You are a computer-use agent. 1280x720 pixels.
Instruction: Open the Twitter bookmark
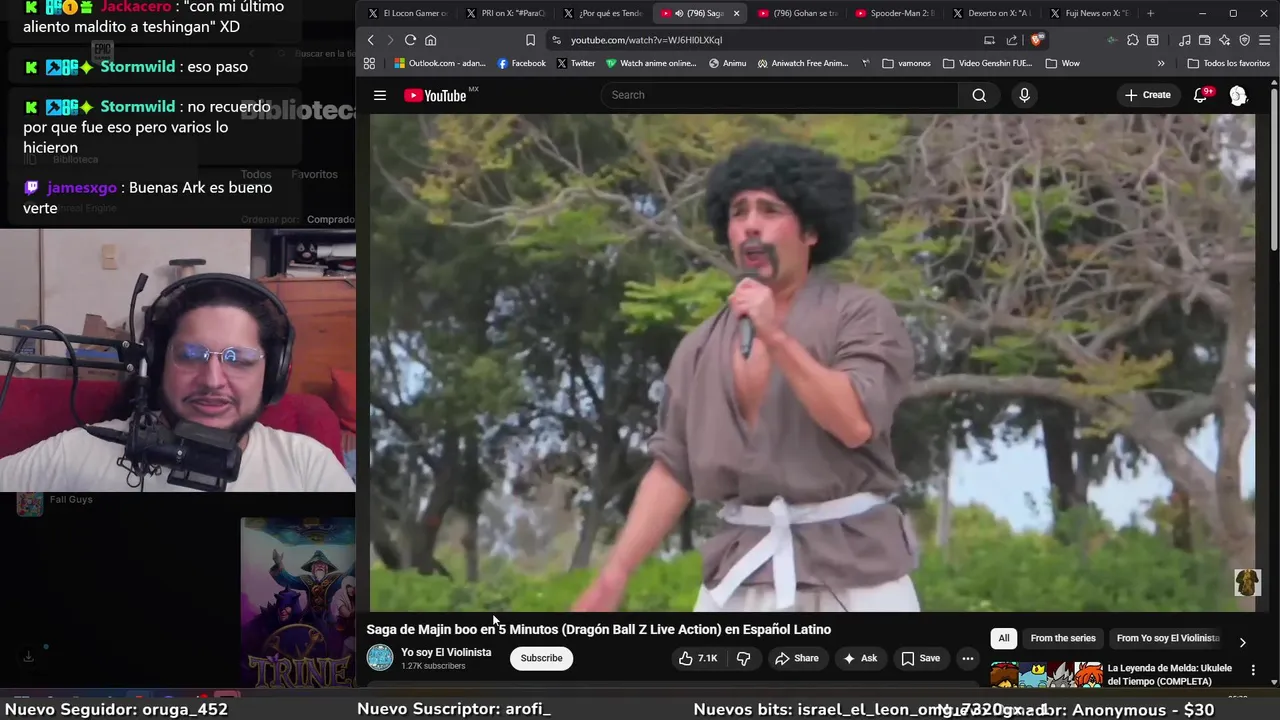tap(576, 63)
